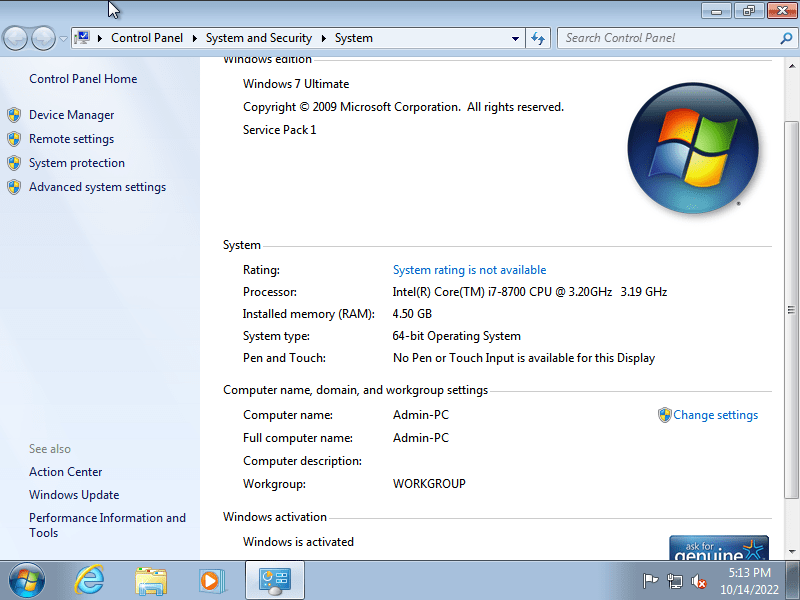Click the vertical scrollbar thumb

pyautogui.click(x=791, y=310)
